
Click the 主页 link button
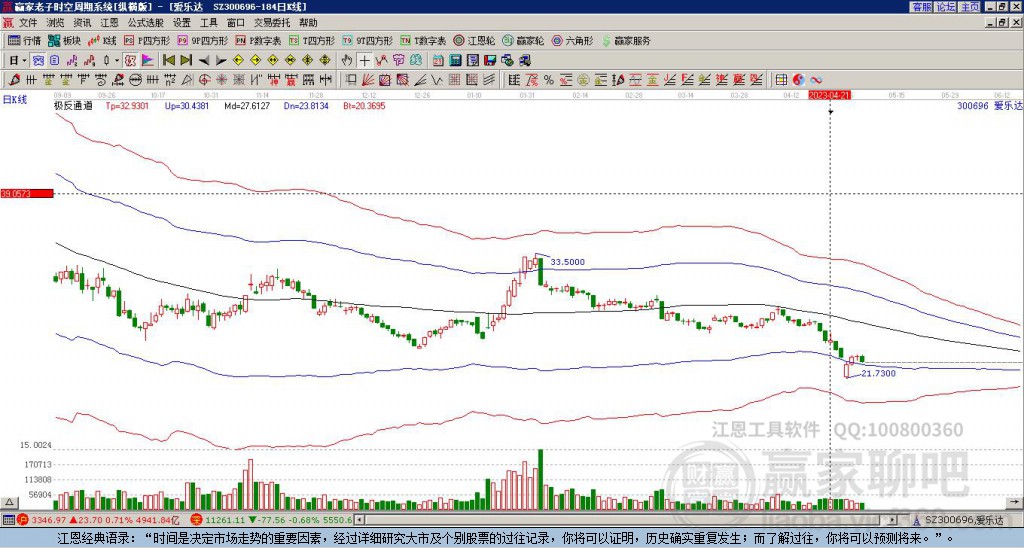point(970,7)
